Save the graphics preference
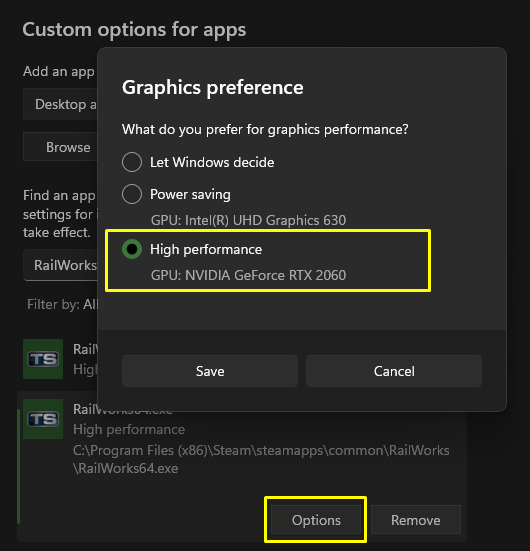The height and width of the screenshot is (551, 530). point(210,371)
